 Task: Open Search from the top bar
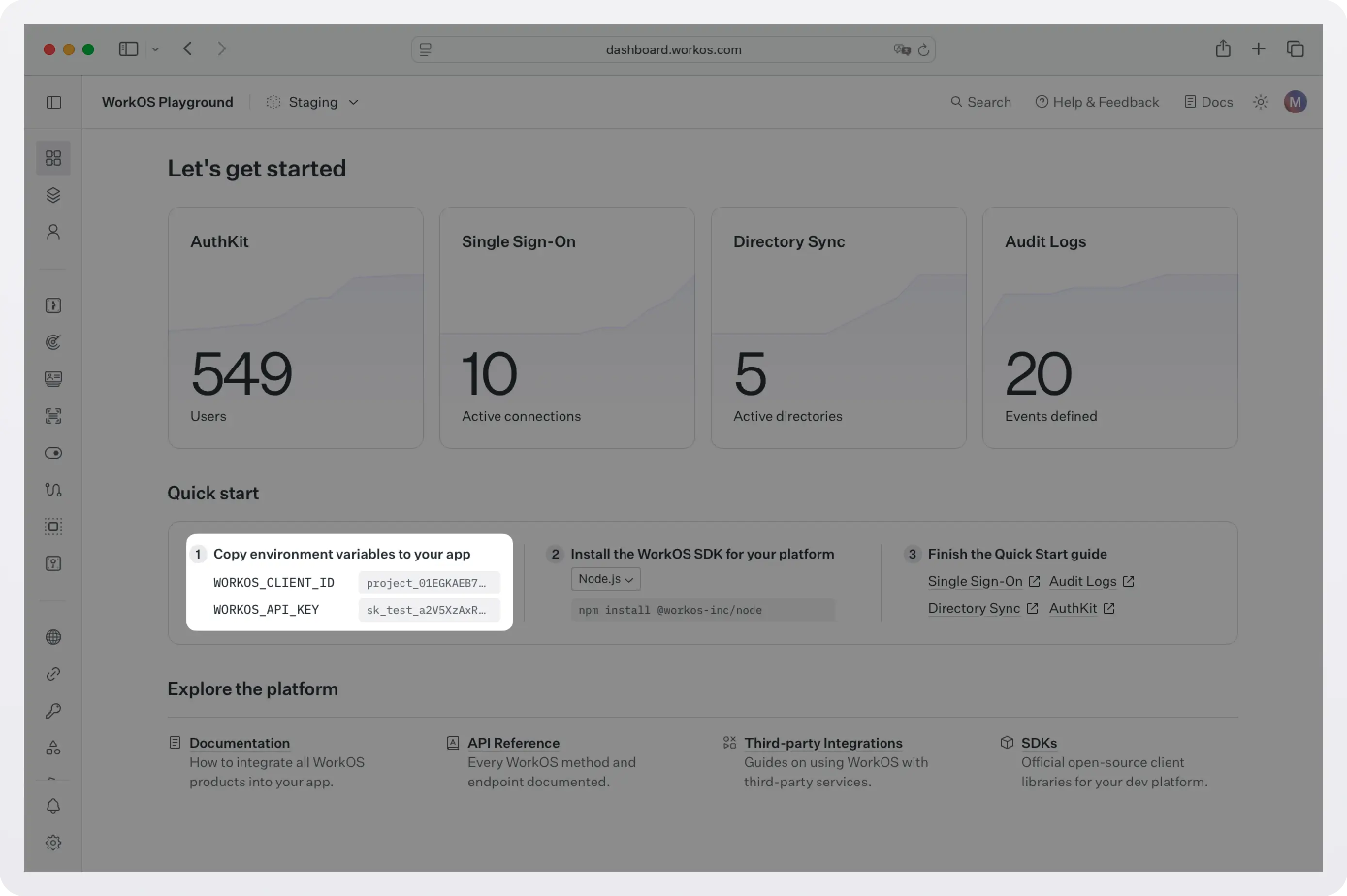[x=981, y=102]
